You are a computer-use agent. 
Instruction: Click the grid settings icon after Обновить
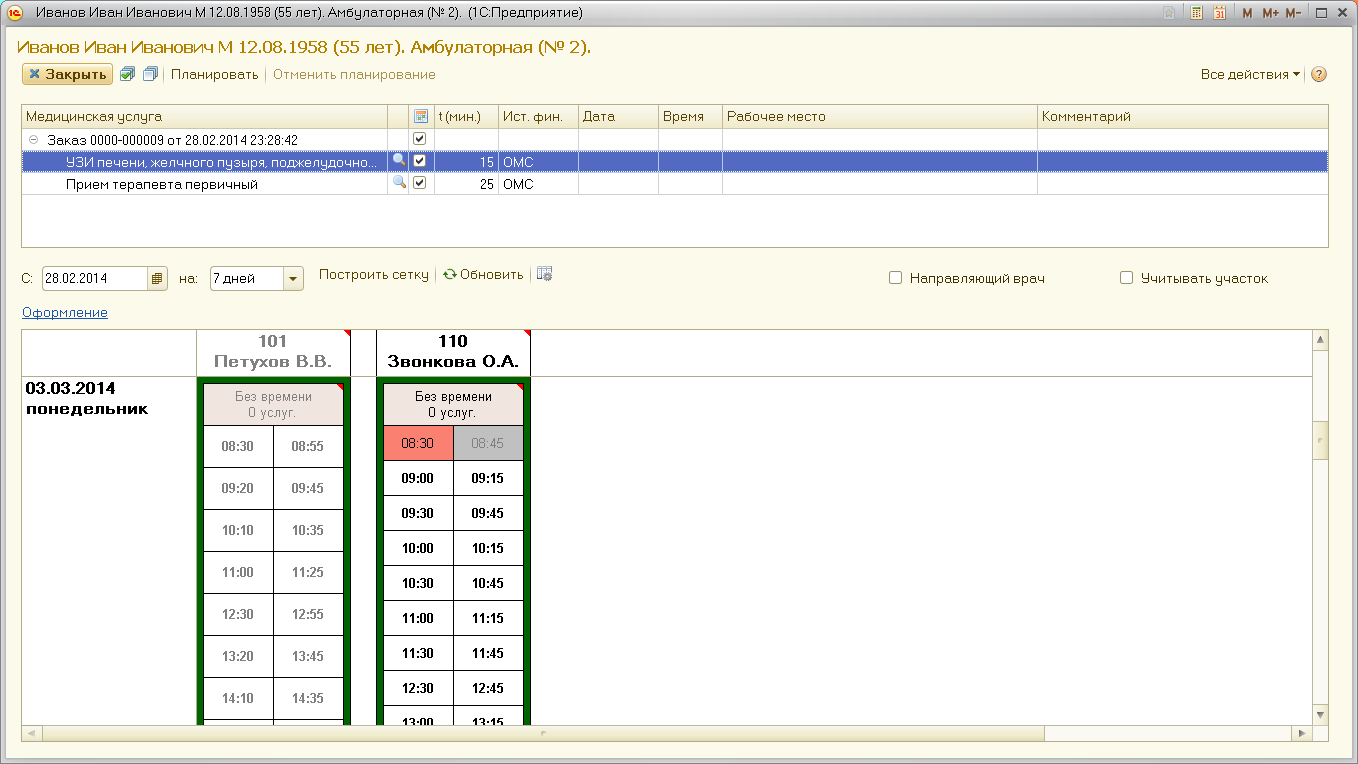pos(545,274)
